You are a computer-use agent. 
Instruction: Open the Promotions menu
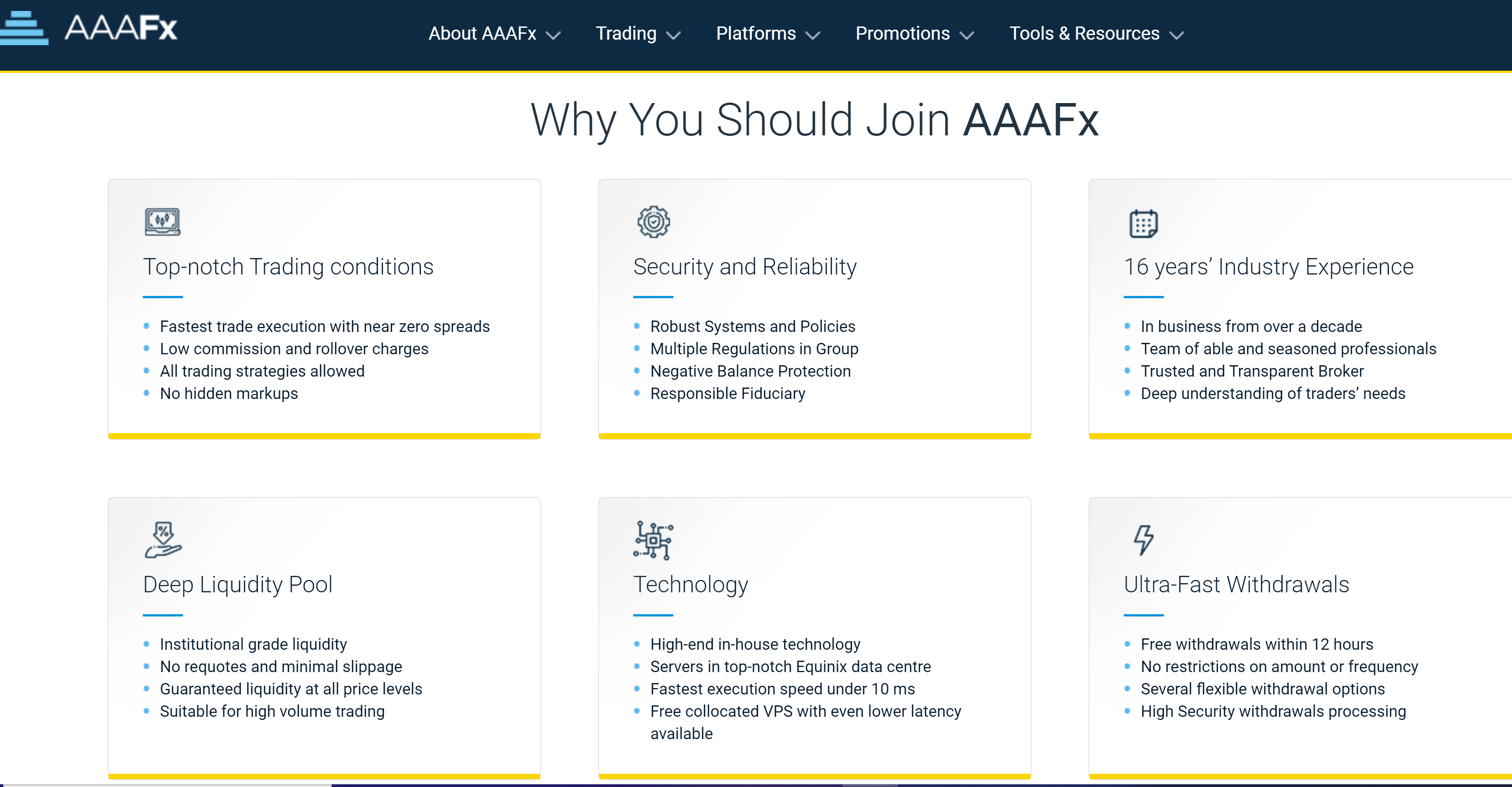(x=902, y=33)
